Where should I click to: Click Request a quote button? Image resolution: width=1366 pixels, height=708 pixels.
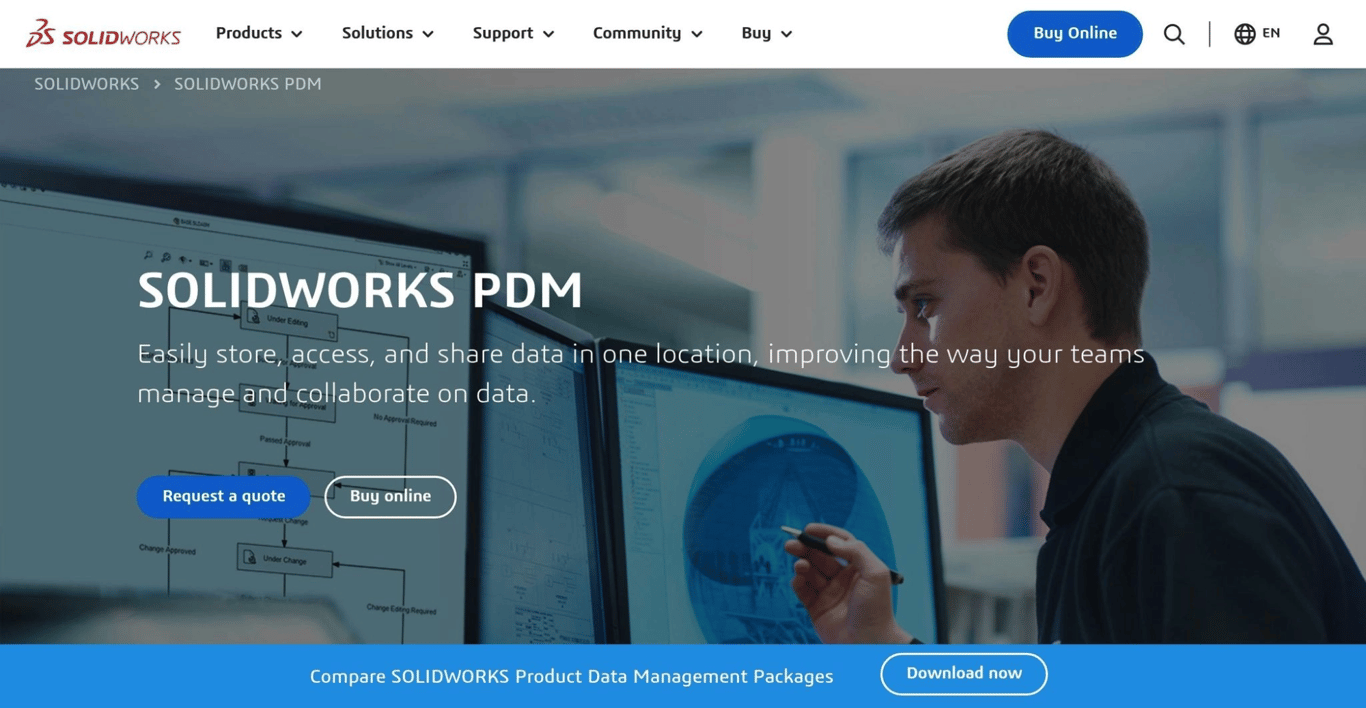[224, 497]
